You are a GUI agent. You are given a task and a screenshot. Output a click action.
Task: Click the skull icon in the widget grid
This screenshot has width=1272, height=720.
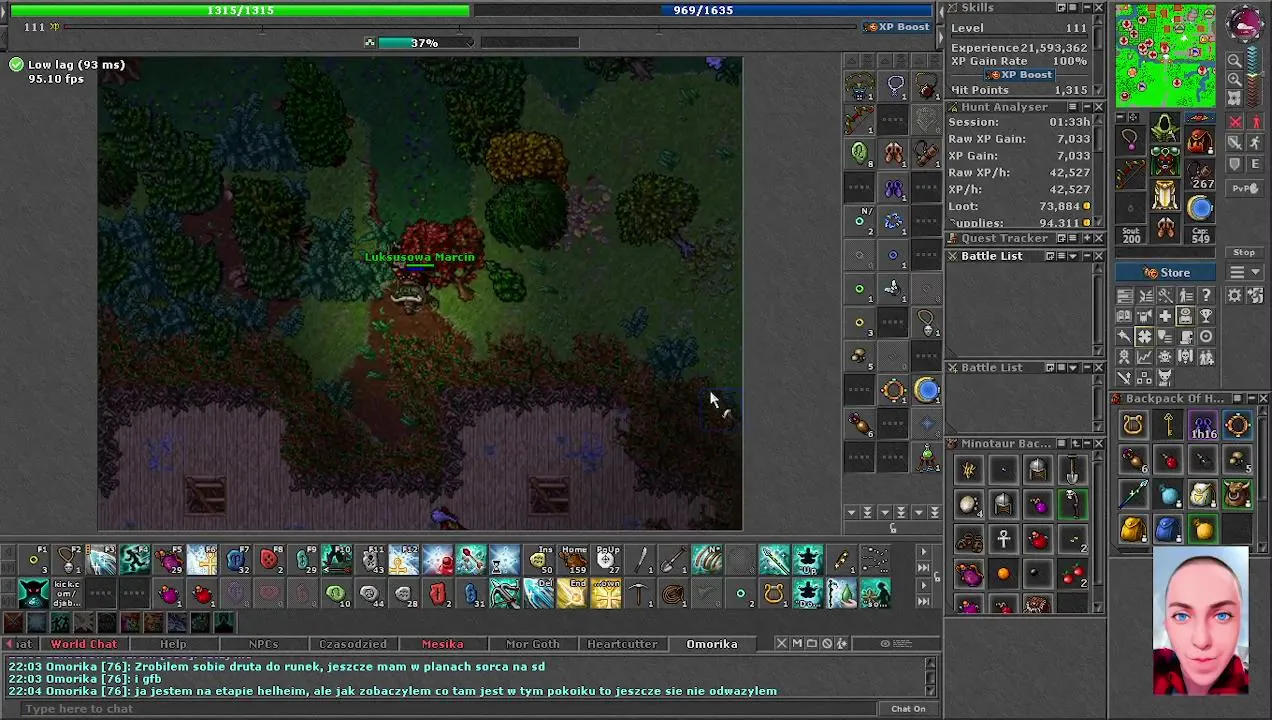coord(1165,357)
